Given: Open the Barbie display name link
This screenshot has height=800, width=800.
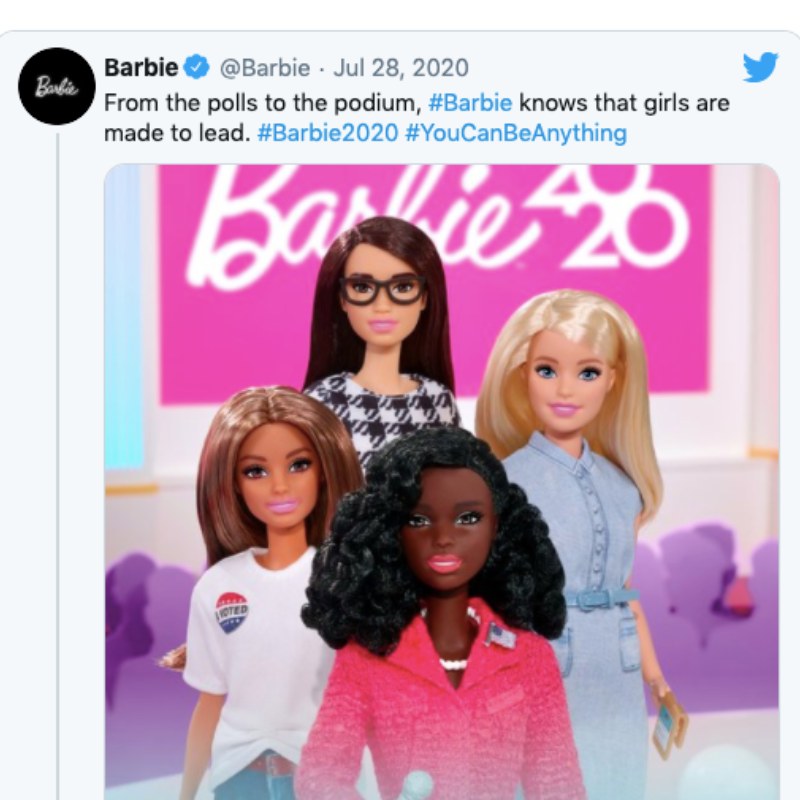Looking at the screenshot, I should click(x=141, y=67).
